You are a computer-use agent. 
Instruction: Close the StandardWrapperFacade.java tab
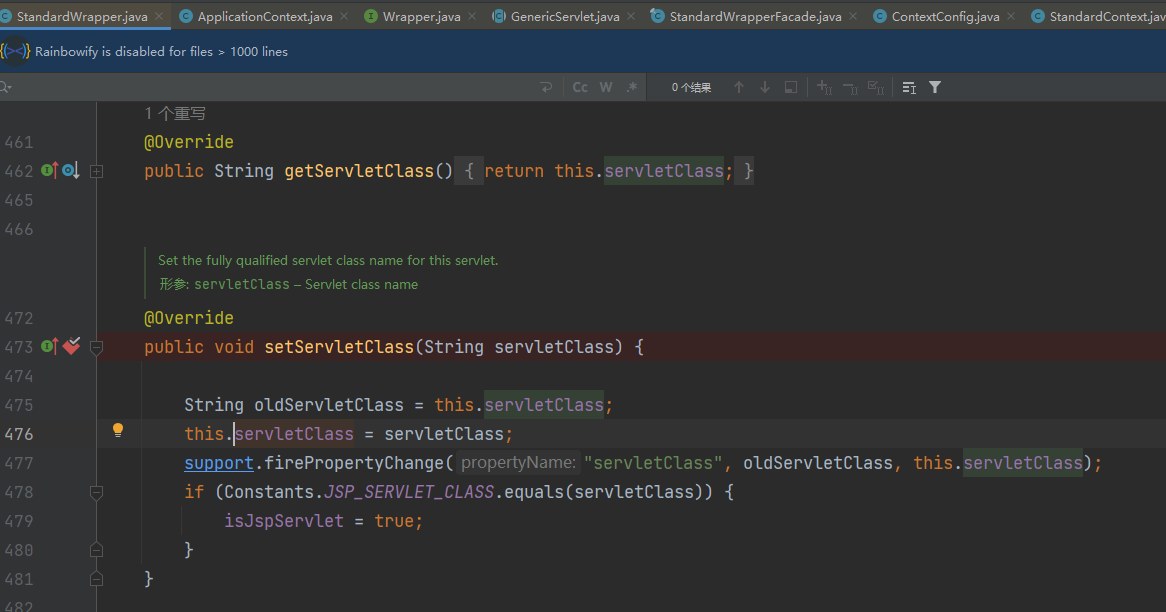click(853, 16)
